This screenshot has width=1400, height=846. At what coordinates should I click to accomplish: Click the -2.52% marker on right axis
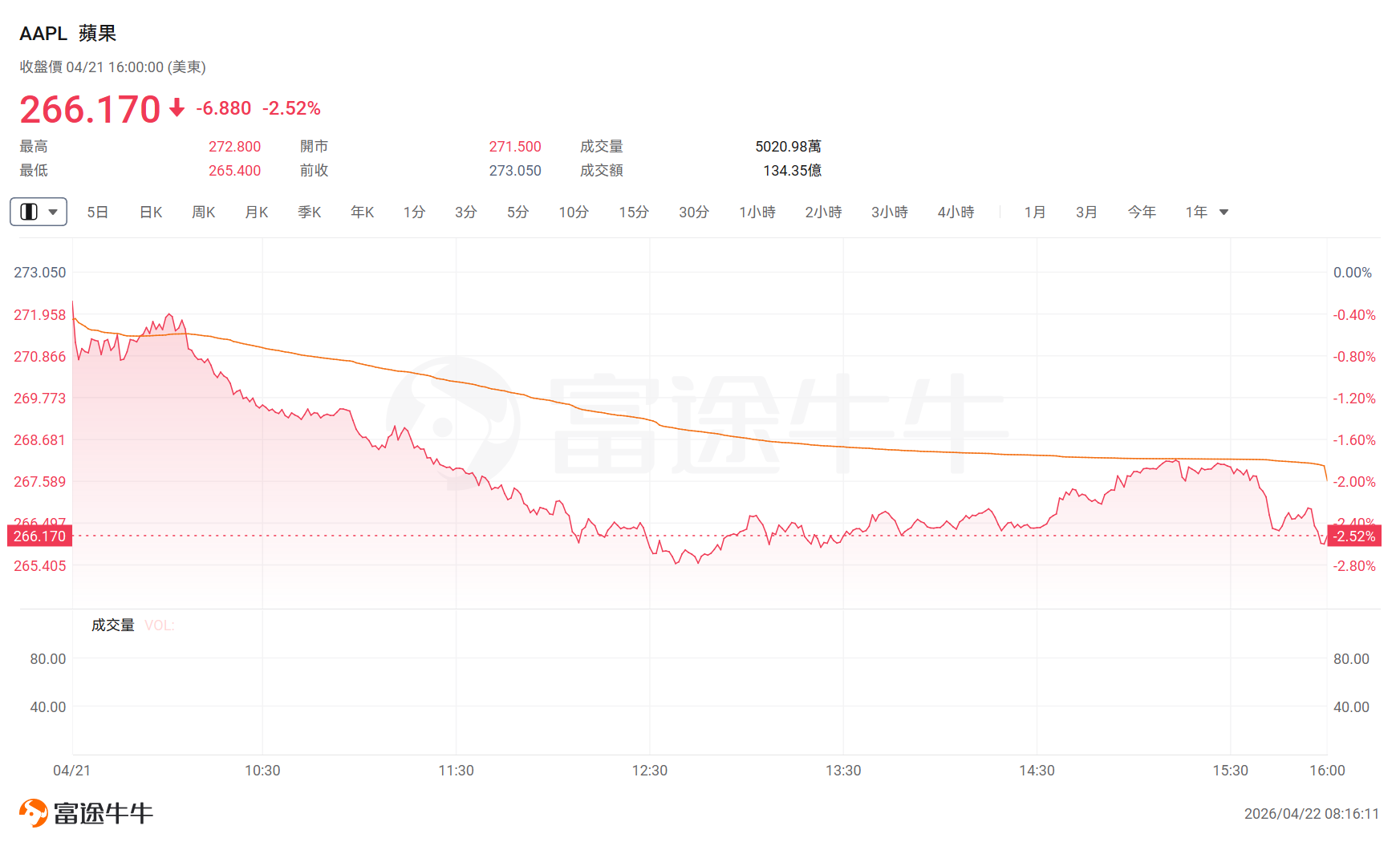coord(1354,536)
